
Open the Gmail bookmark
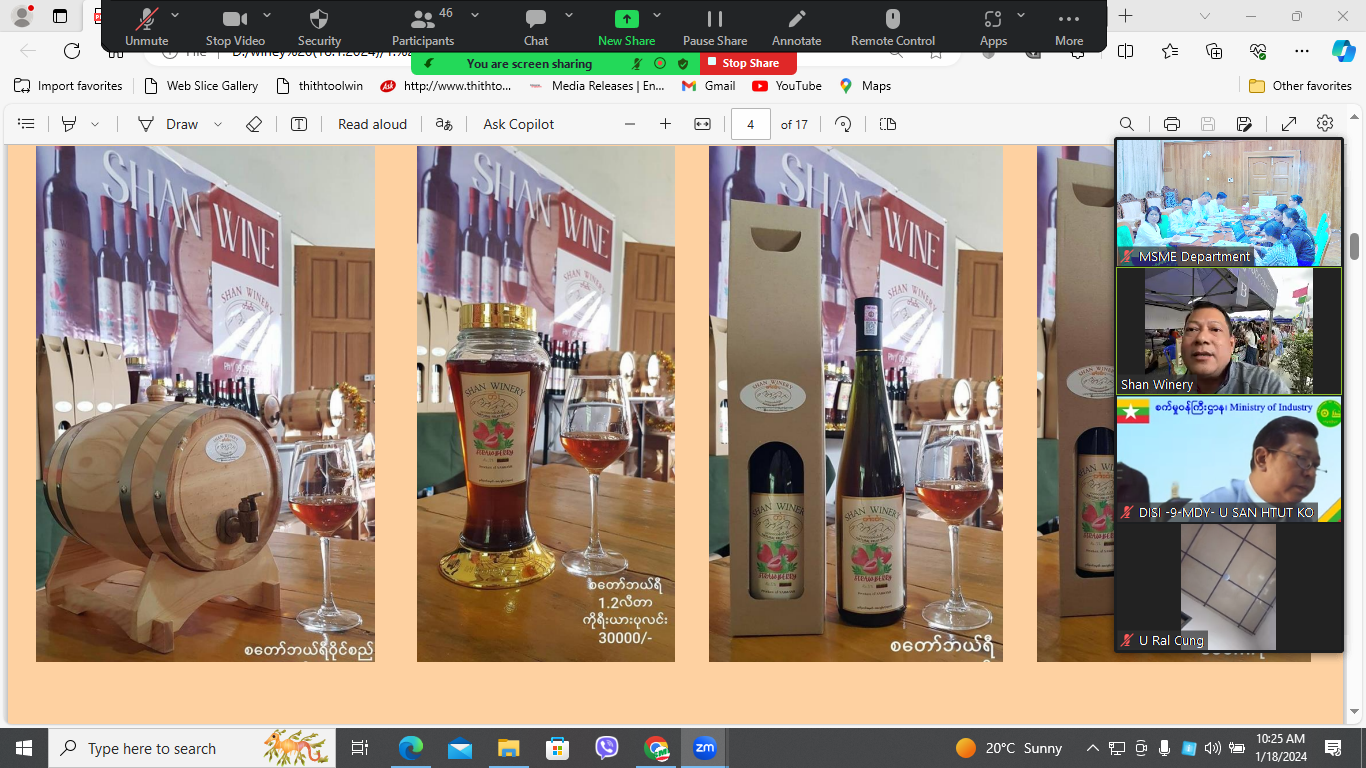coord(708,86)
